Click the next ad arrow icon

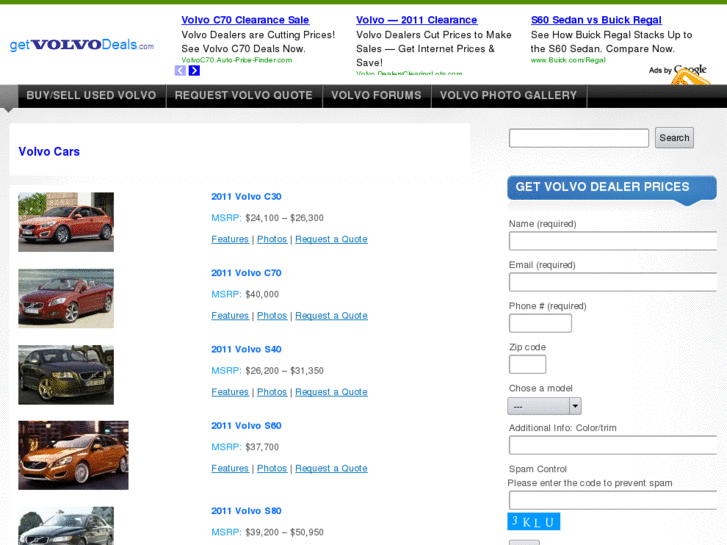coord(194,71)
